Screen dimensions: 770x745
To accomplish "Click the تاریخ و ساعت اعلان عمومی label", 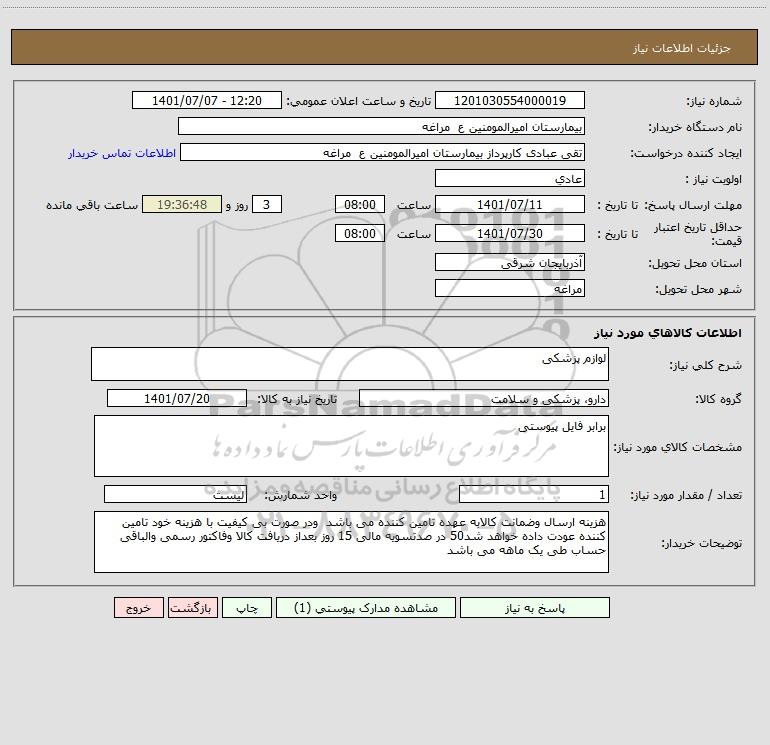I will [359, 101].
